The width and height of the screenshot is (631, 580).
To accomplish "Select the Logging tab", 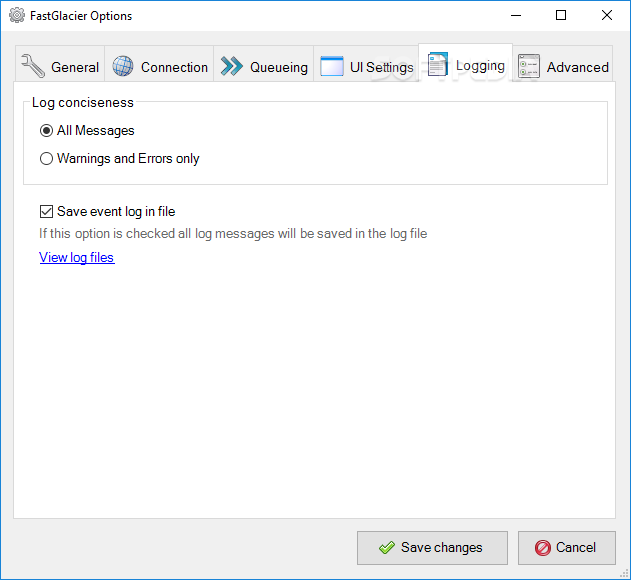I will [x=466, y=63].
